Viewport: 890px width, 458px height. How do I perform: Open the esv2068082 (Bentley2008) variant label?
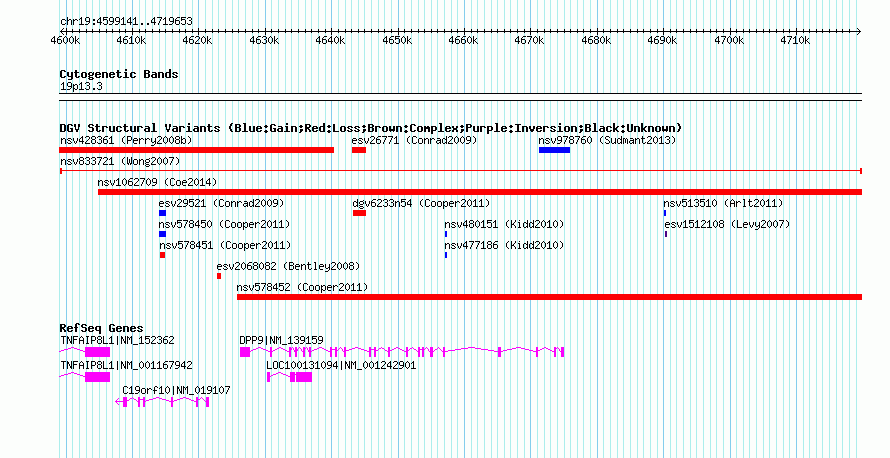click(x=288, y=266)
